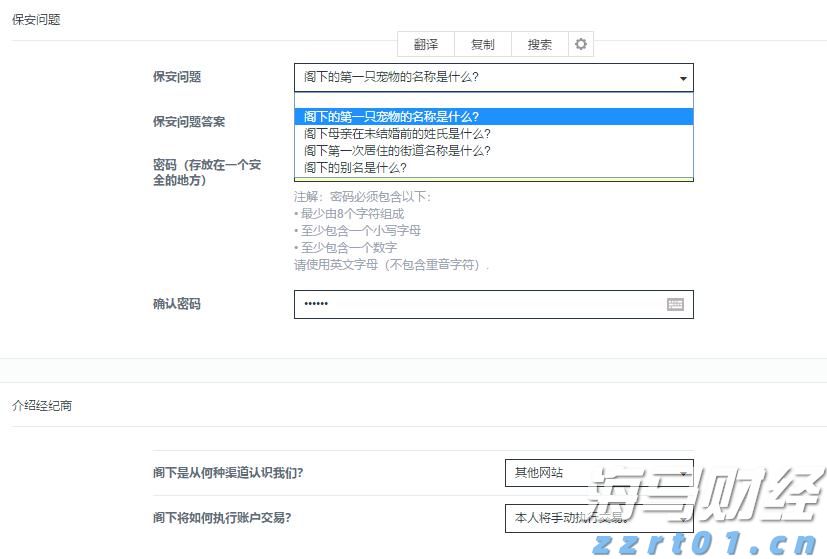Click the 介绍经纪商 section heading
This screenshot has width=827, height=559.
click(x=42, y=406)
